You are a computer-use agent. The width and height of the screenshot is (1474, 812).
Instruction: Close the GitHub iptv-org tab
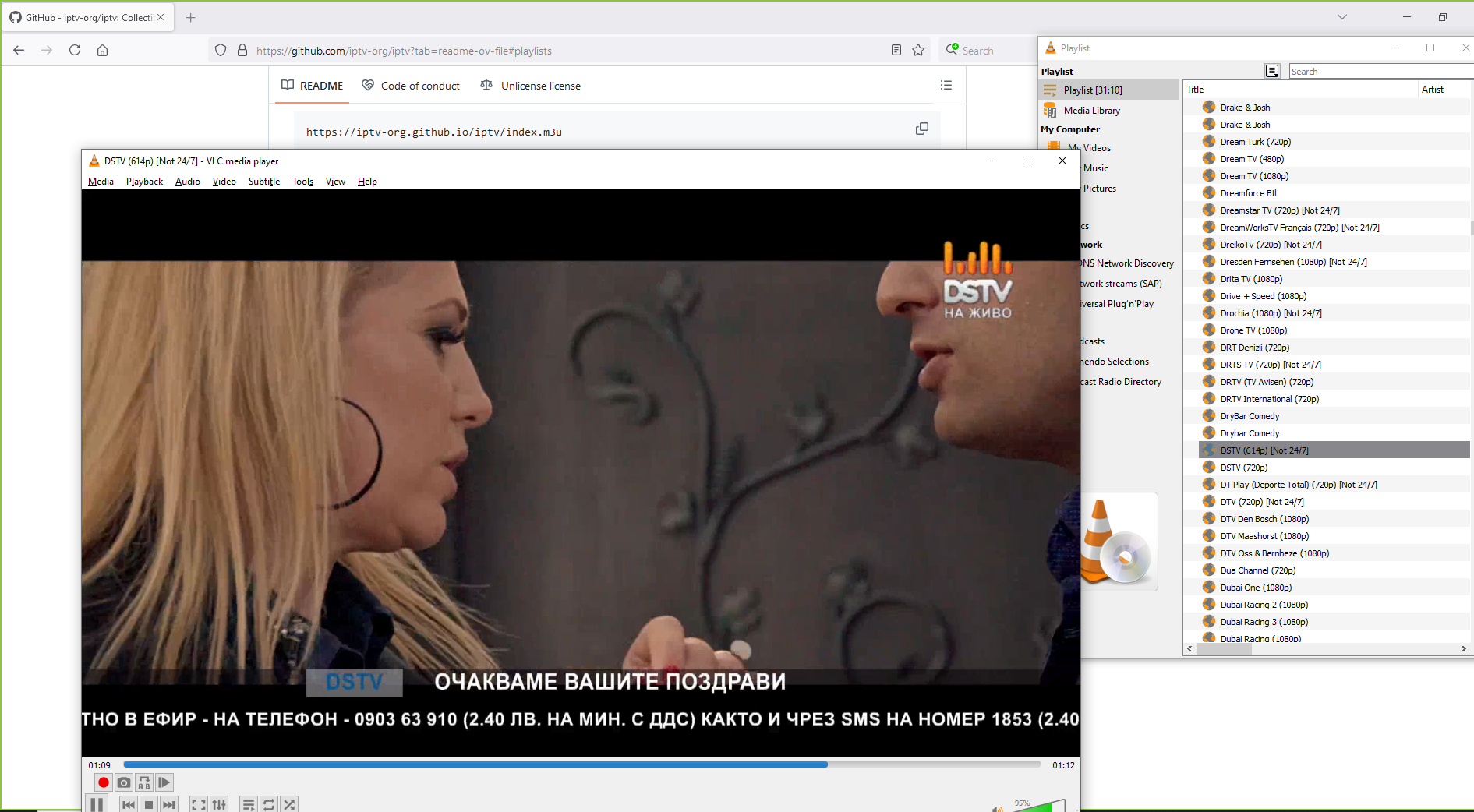click(x=161, y=17)
